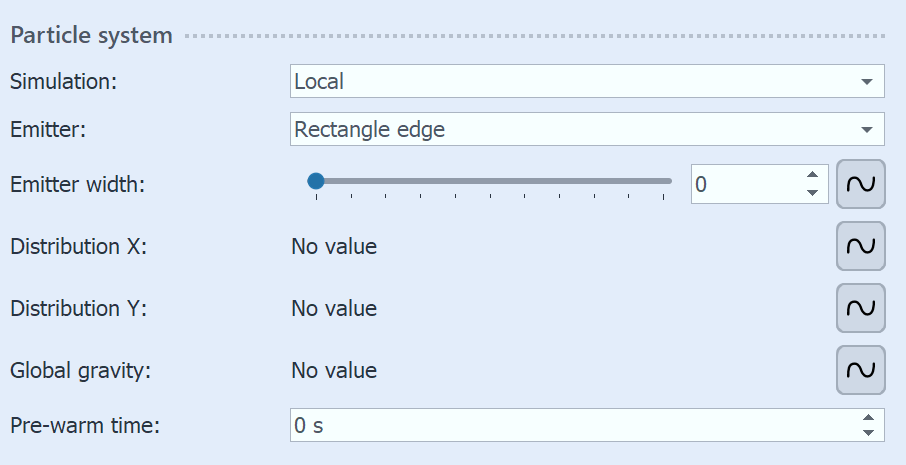Click the Simulation label

click(63, 82)
